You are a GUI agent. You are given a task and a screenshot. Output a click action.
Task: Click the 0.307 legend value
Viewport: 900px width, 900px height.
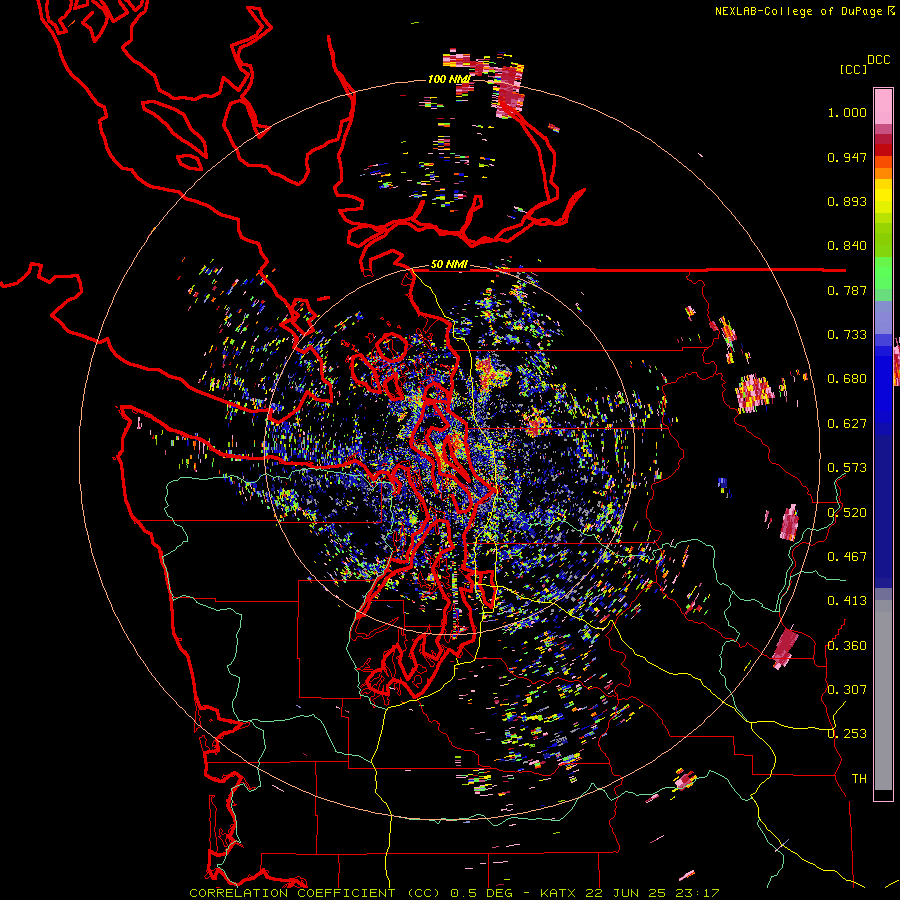[847, 690]
